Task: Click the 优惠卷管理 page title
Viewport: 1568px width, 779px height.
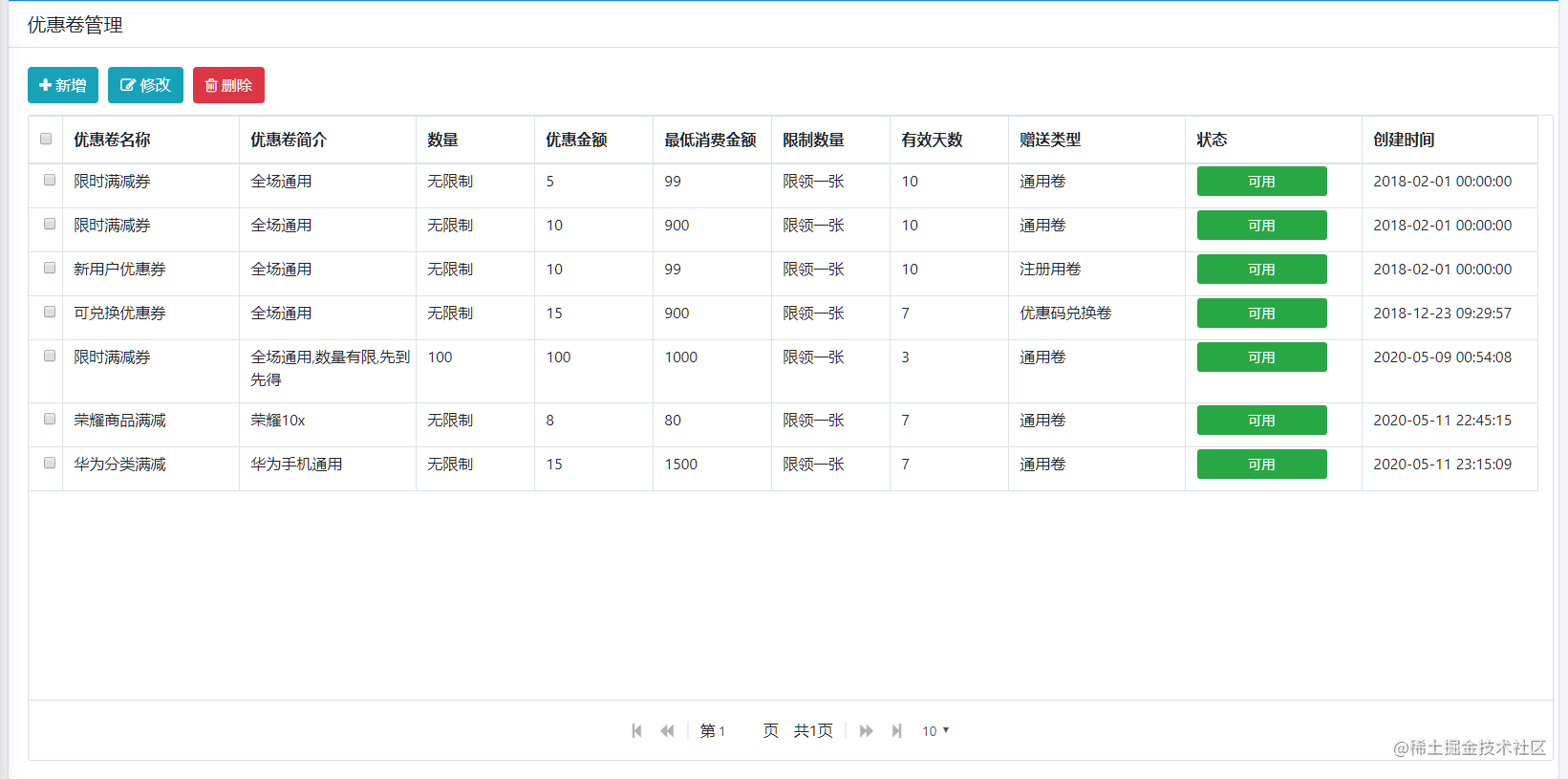Action: pyautogui.click(x=75, y=25)
